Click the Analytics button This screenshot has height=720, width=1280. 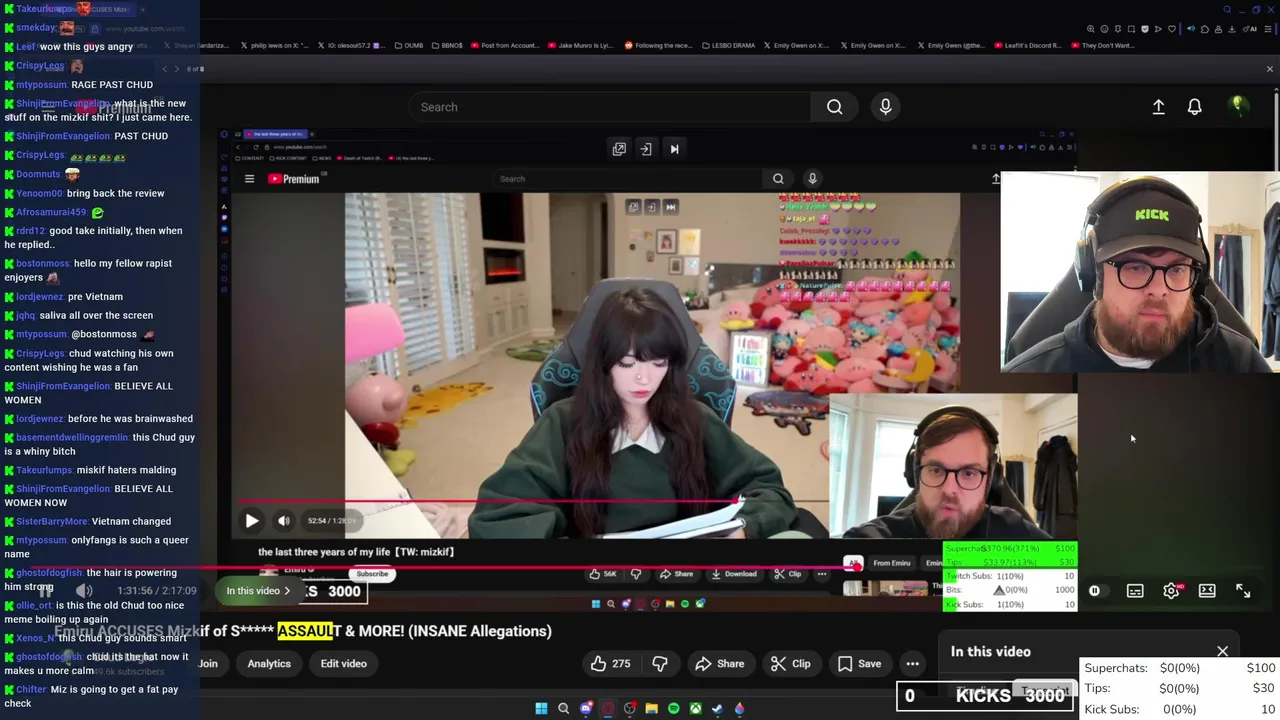[x=269, y=663]
